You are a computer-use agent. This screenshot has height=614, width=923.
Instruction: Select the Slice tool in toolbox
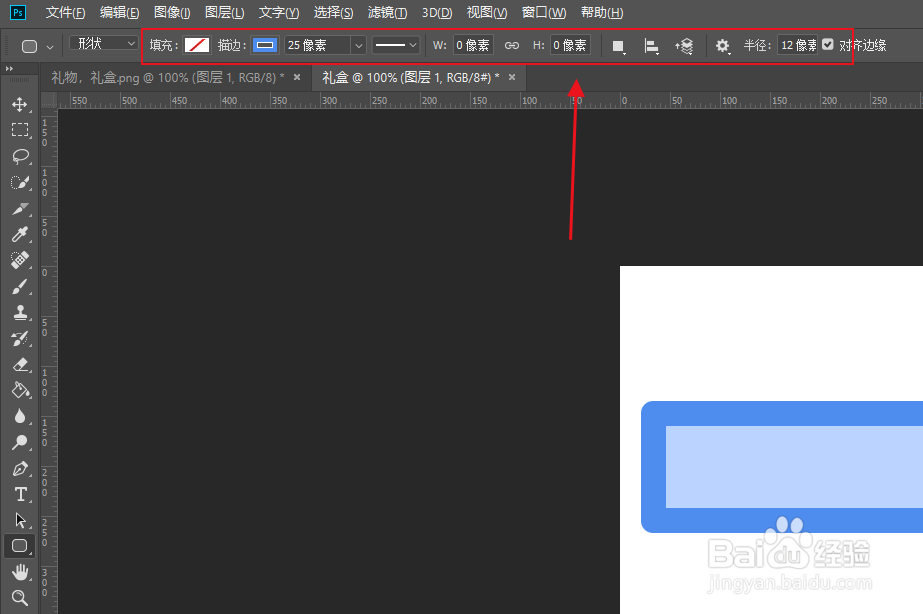tap(19, 208)
